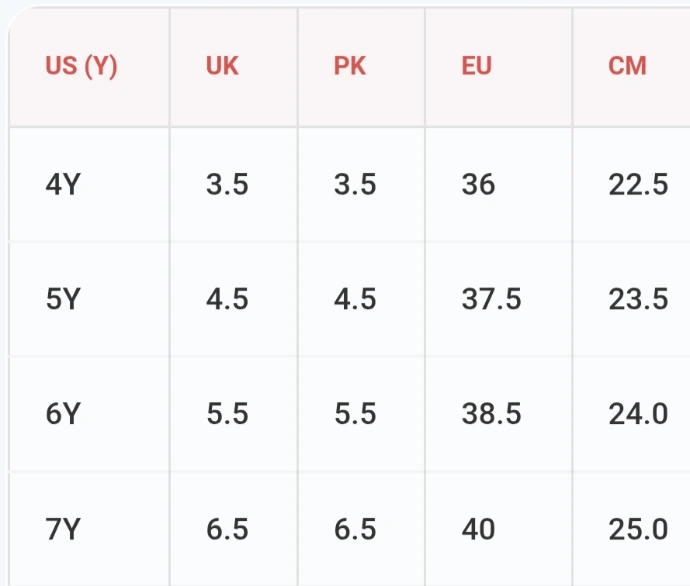Click the 22.5 CM cell

[638, 185]
